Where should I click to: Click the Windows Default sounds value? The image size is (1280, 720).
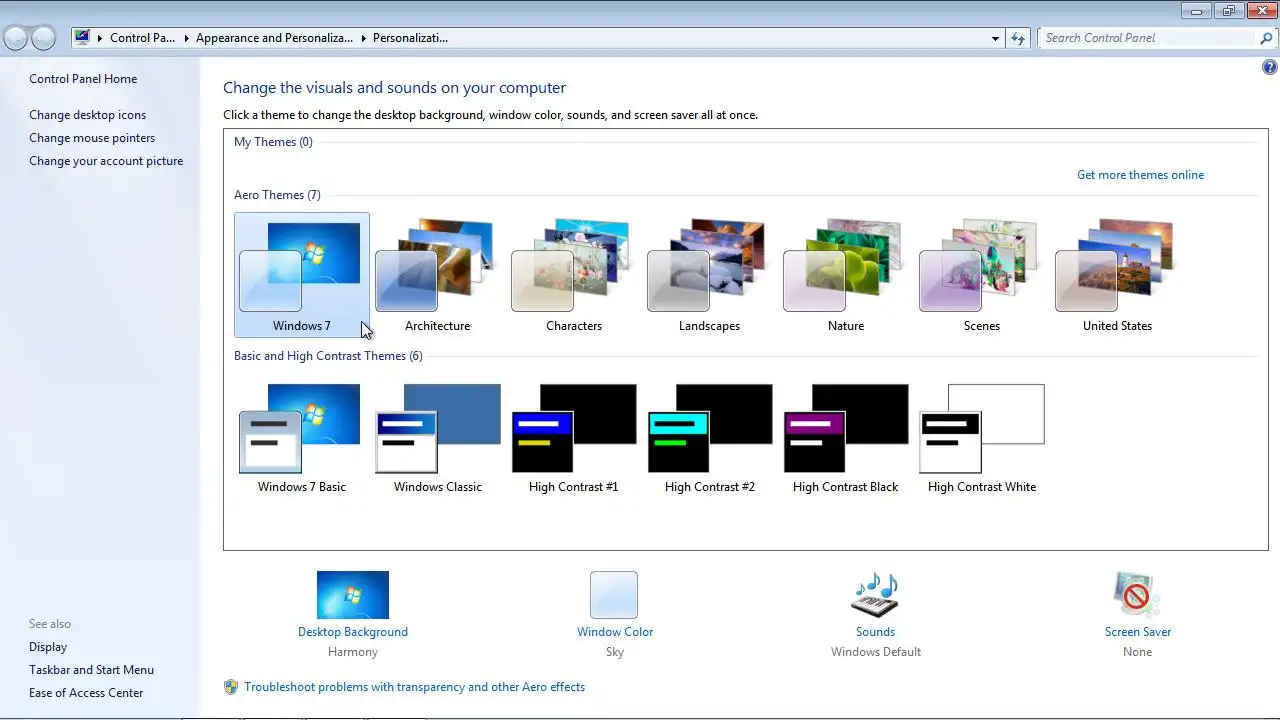coord(876,652)
